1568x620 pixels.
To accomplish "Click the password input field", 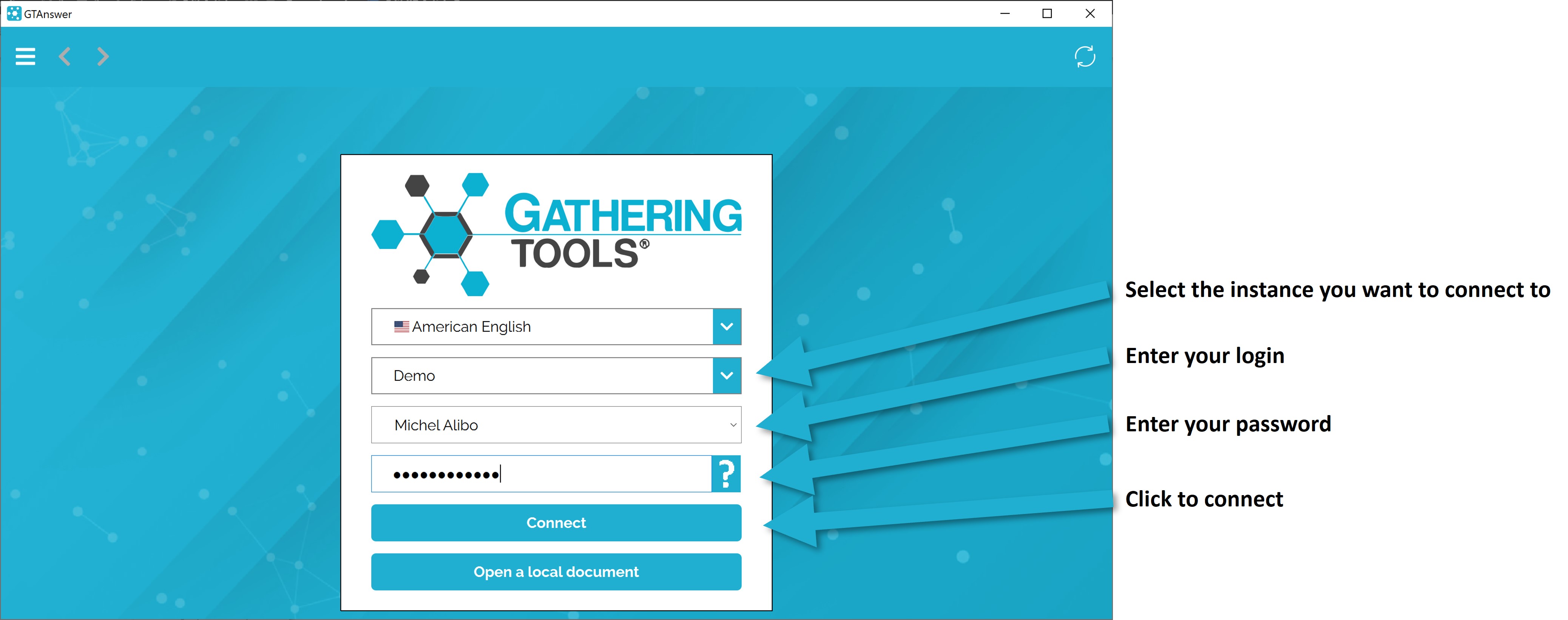I will [541, 473].
